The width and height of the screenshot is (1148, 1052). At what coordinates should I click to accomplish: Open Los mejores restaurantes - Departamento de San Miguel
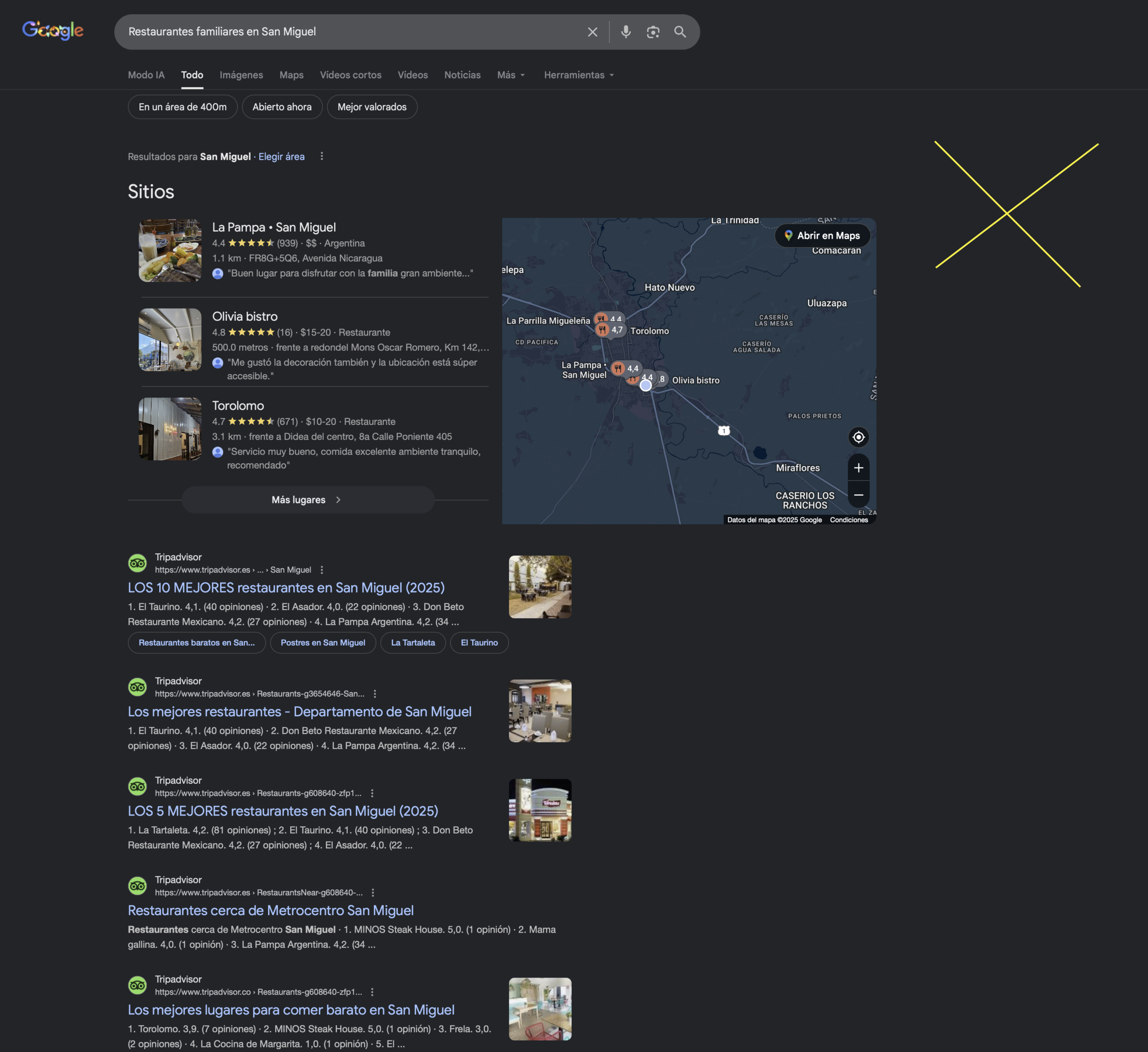tap(300, 712)
